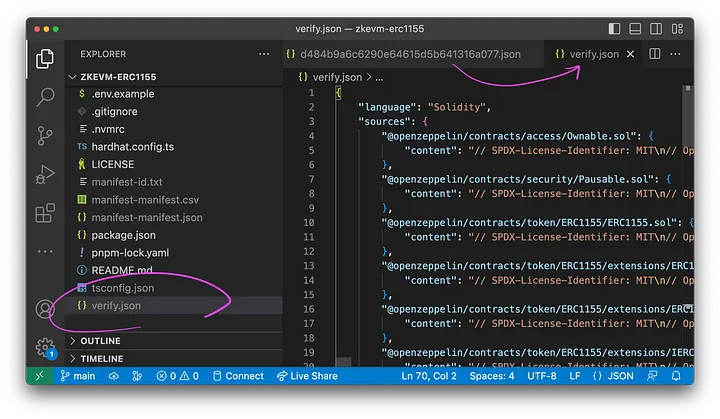Screen dimensions: 720x419
Task: Click the main branch indicator
Action: click(x=78, y=376)
